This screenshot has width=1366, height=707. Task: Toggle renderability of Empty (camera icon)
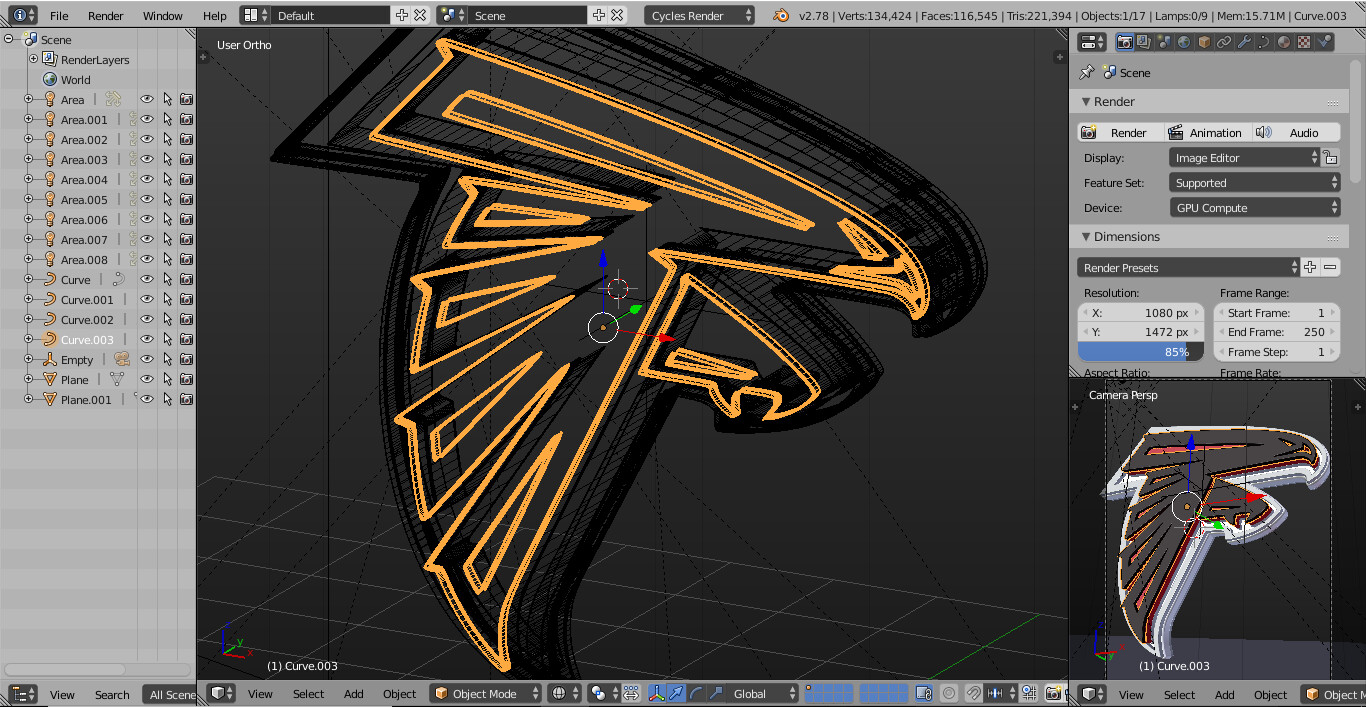pyautogui.click(x=186, y=359)
